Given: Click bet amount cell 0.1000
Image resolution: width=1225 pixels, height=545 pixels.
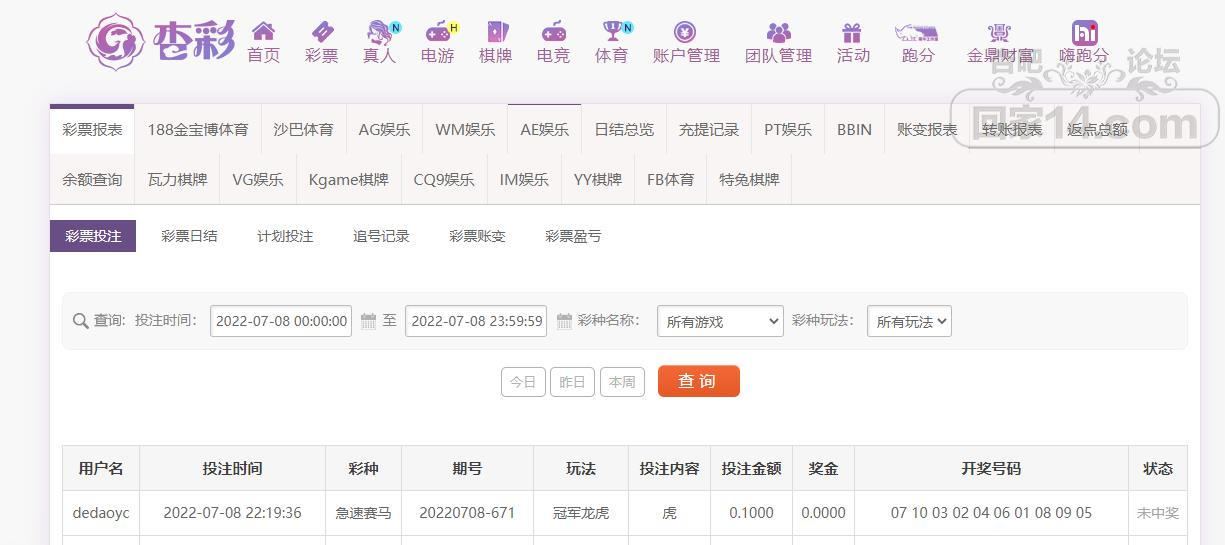Looking at the screenshot, I should tap(751, 513).
